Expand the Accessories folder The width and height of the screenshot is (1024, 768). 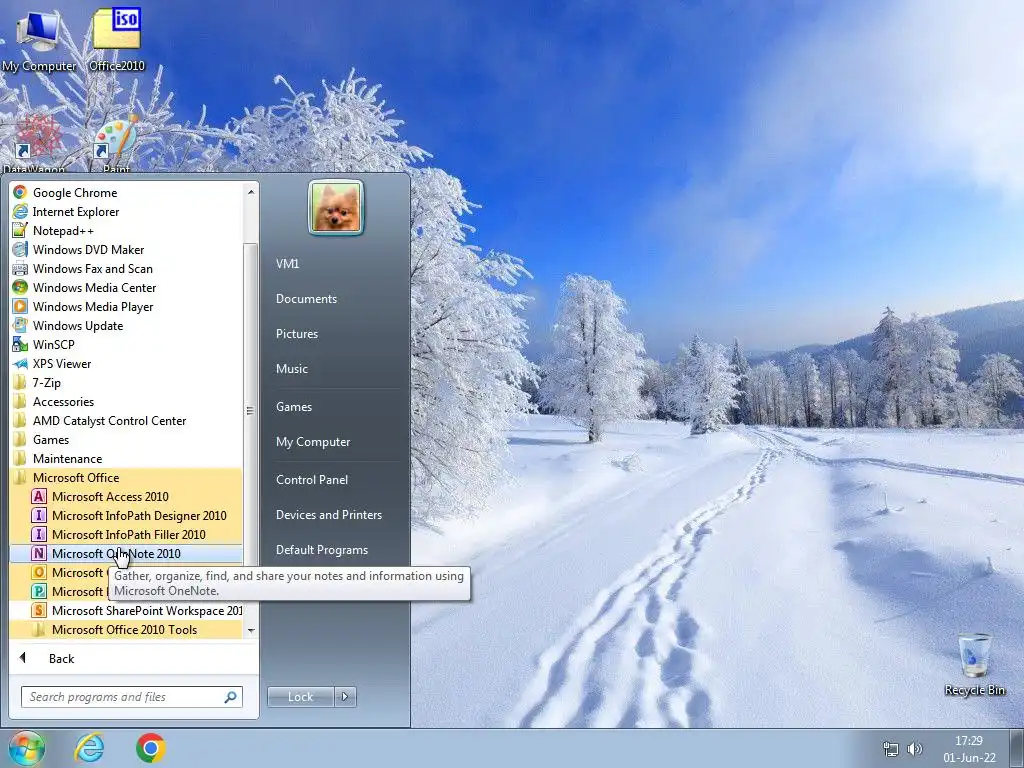click(125, 402)
